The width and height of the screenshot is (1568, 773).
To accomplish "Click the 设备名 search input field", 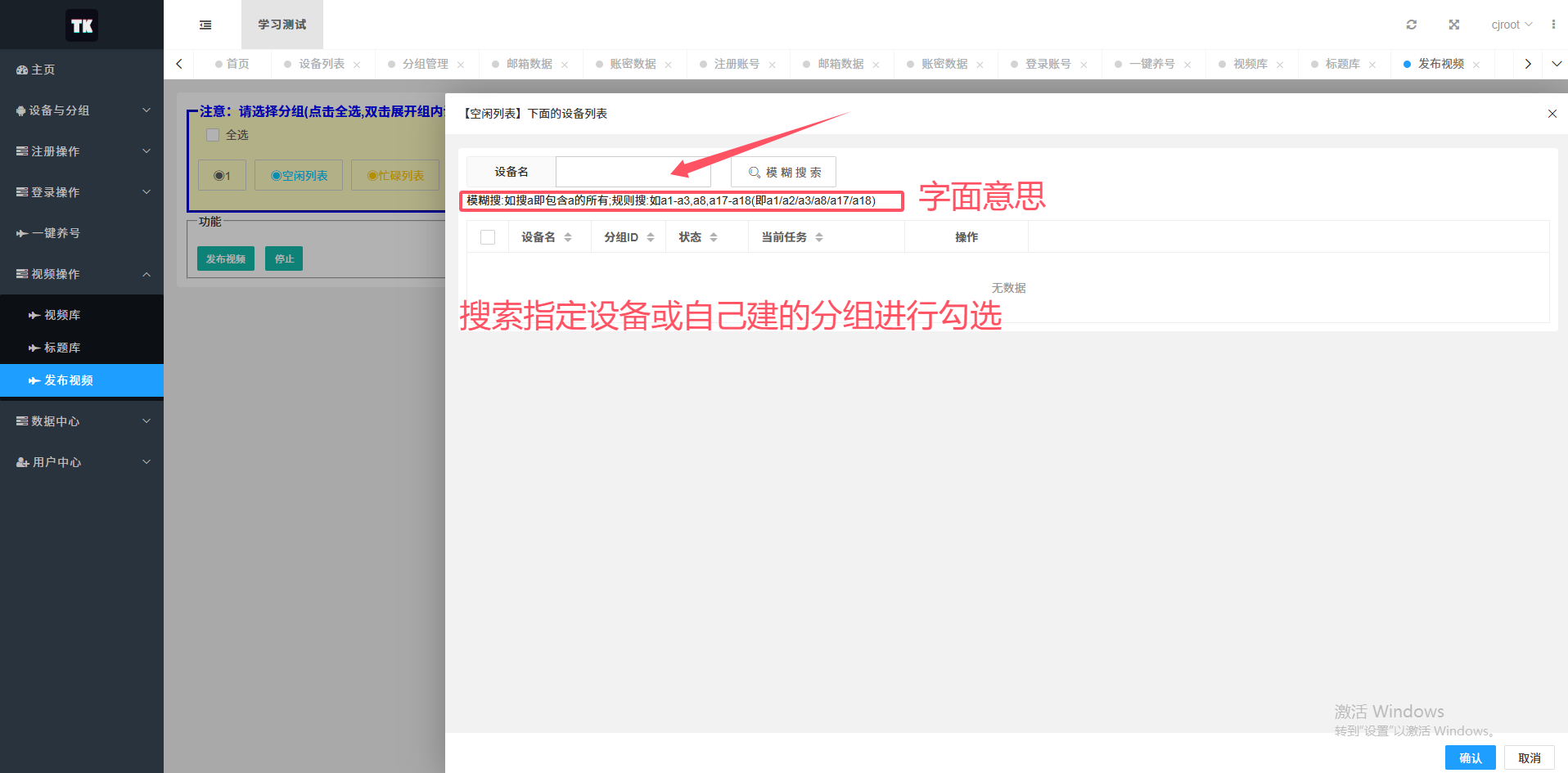I will pyautogui.click(x=633, y=171).
